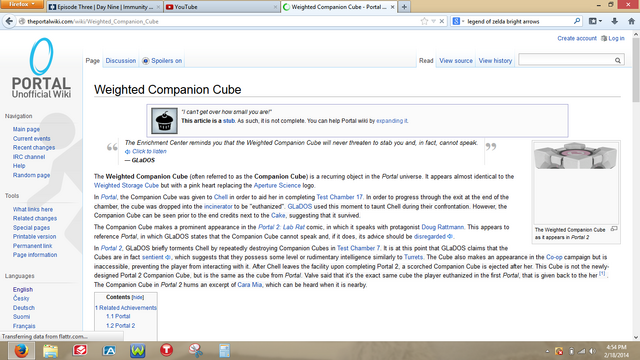Open Main page in navigation
Viewport: 640px width, 360px height.
pyautogui.click(x=26, y=129)
